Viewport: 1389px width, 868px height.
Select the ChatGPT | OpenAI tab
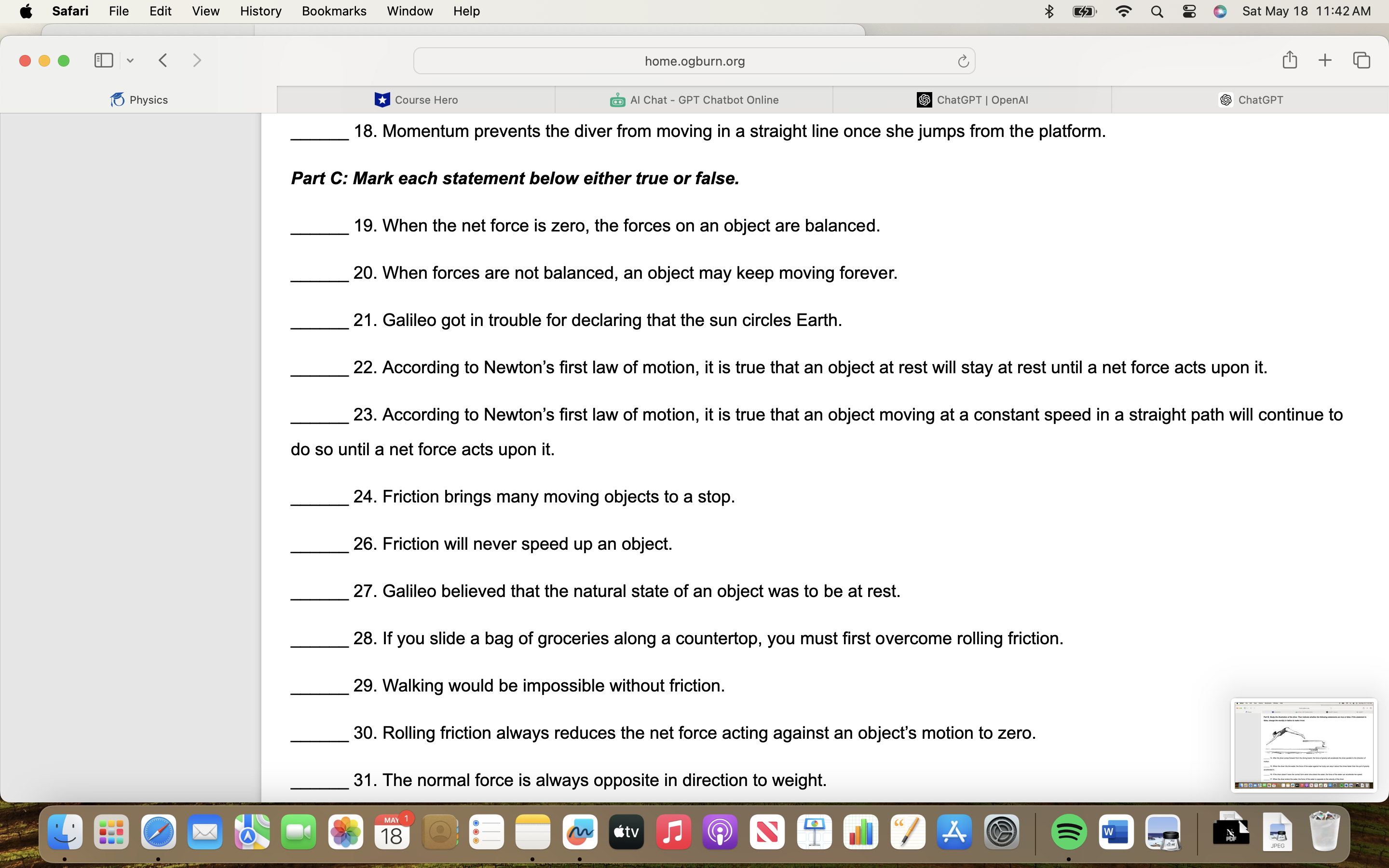972,100
